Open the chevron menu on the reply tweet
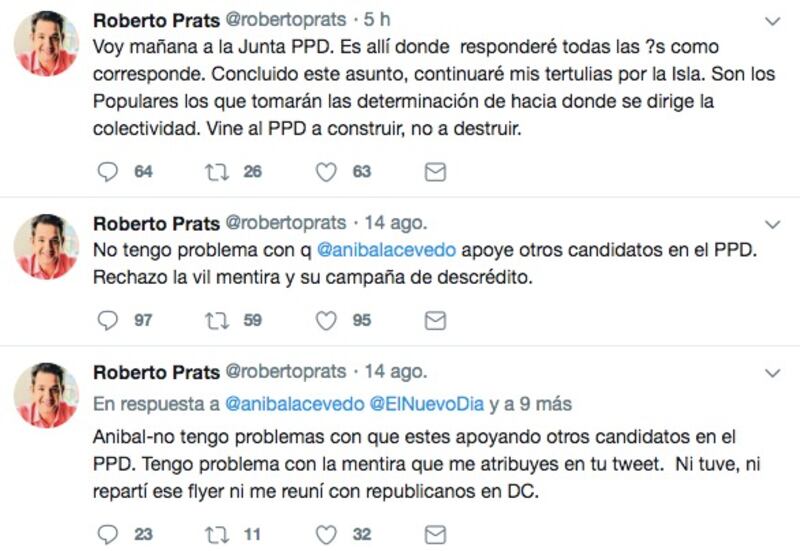 [x=772, y=373]
